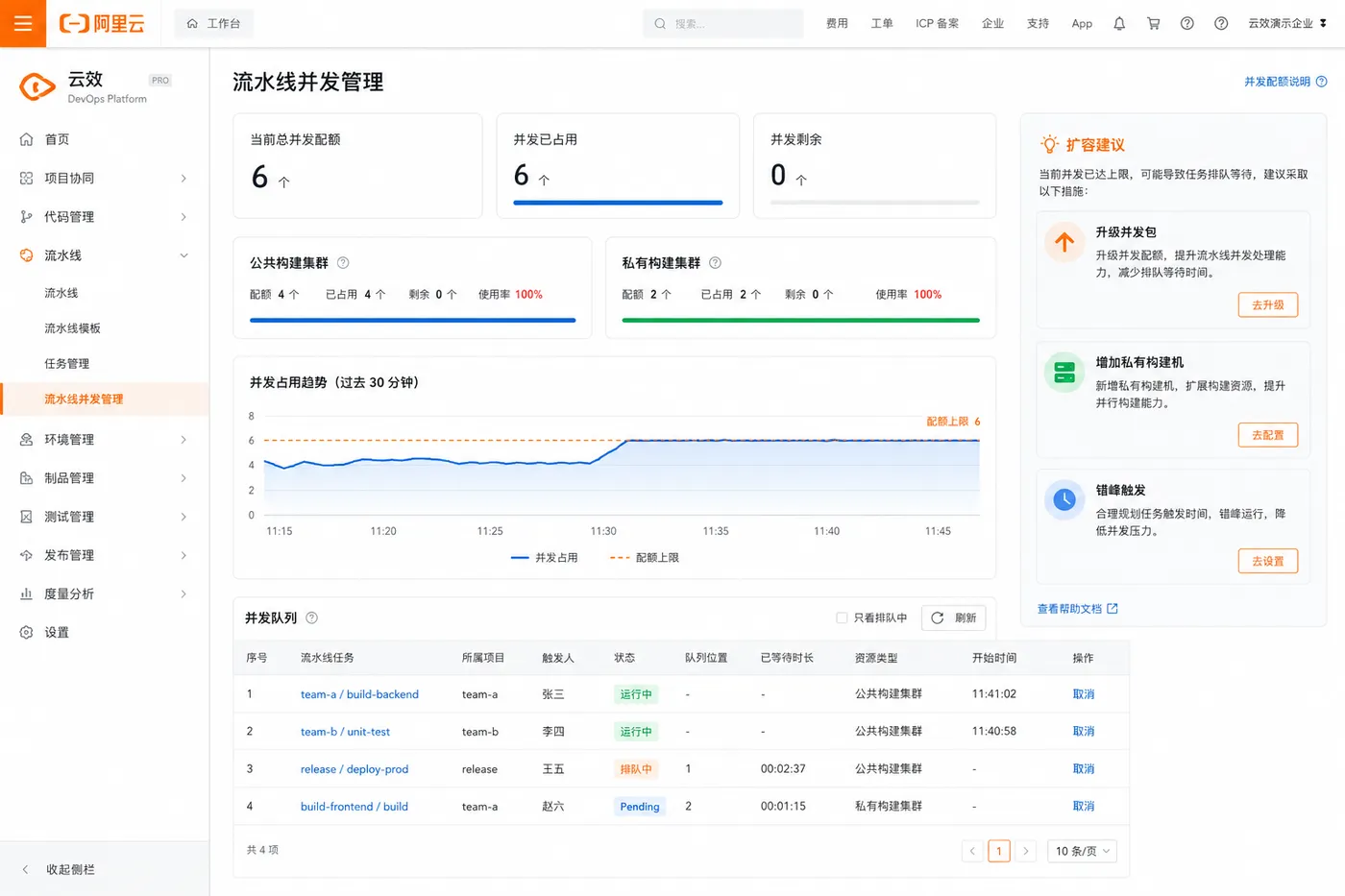Image resolution: width=1345 pixels, height=896 pixels.
Task: Click the 并发已占用 blue progress bar
Action: point(618,203)
